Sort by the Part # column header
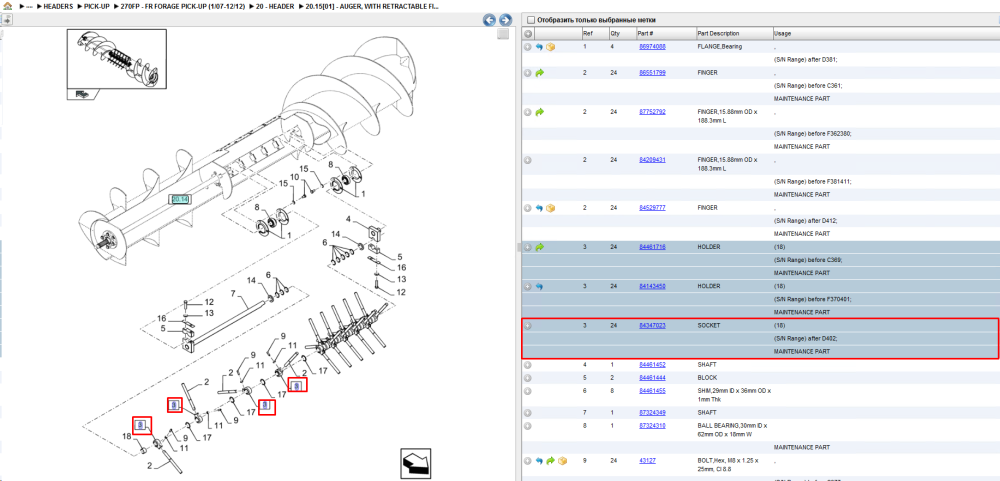The height and width of the screenshot is (481, 1000). point(664,34)
